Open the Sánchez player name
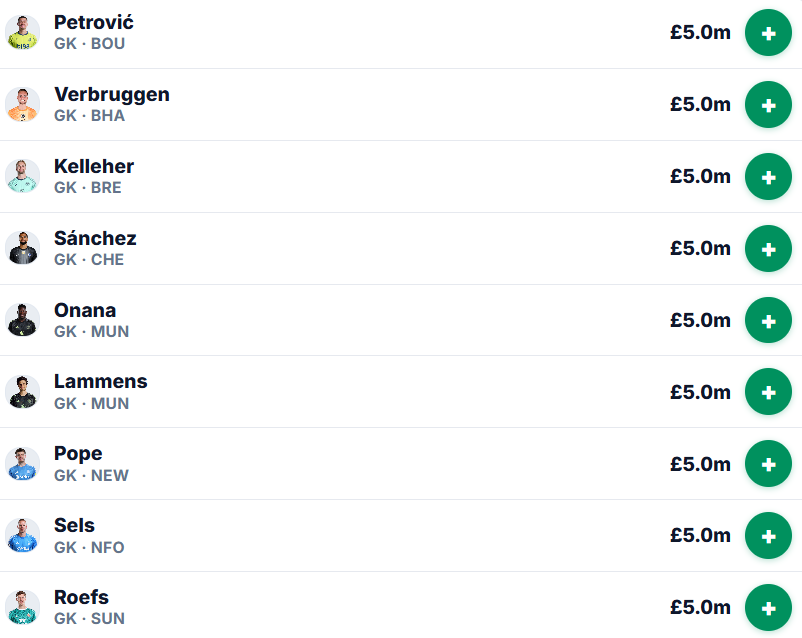The width and height of the screenshot is (802, 638). pyautogui.click(x=95, y=238)
